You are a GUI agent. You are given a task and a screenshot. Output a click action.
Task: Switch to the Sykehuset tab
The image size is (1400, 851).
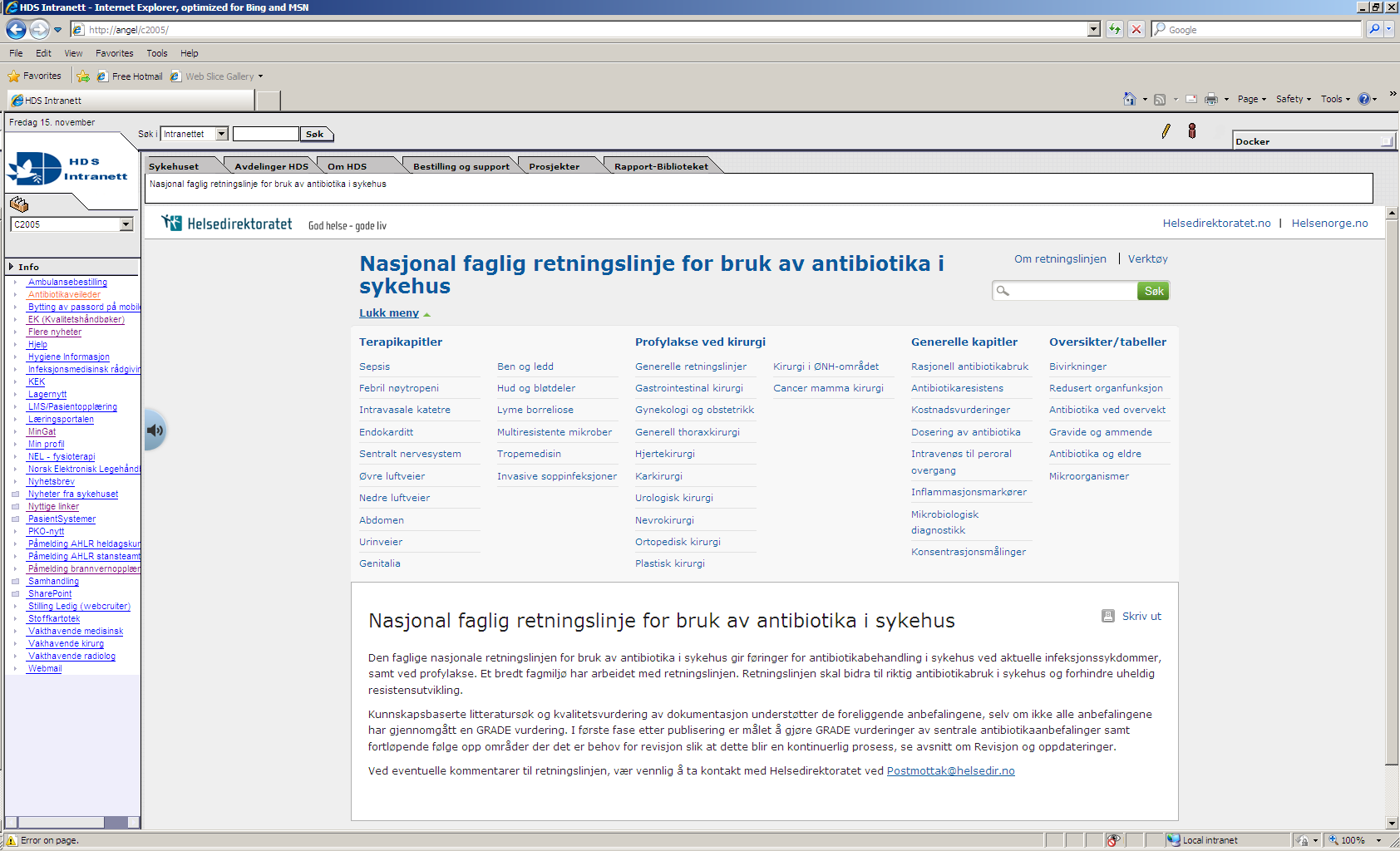174,166
